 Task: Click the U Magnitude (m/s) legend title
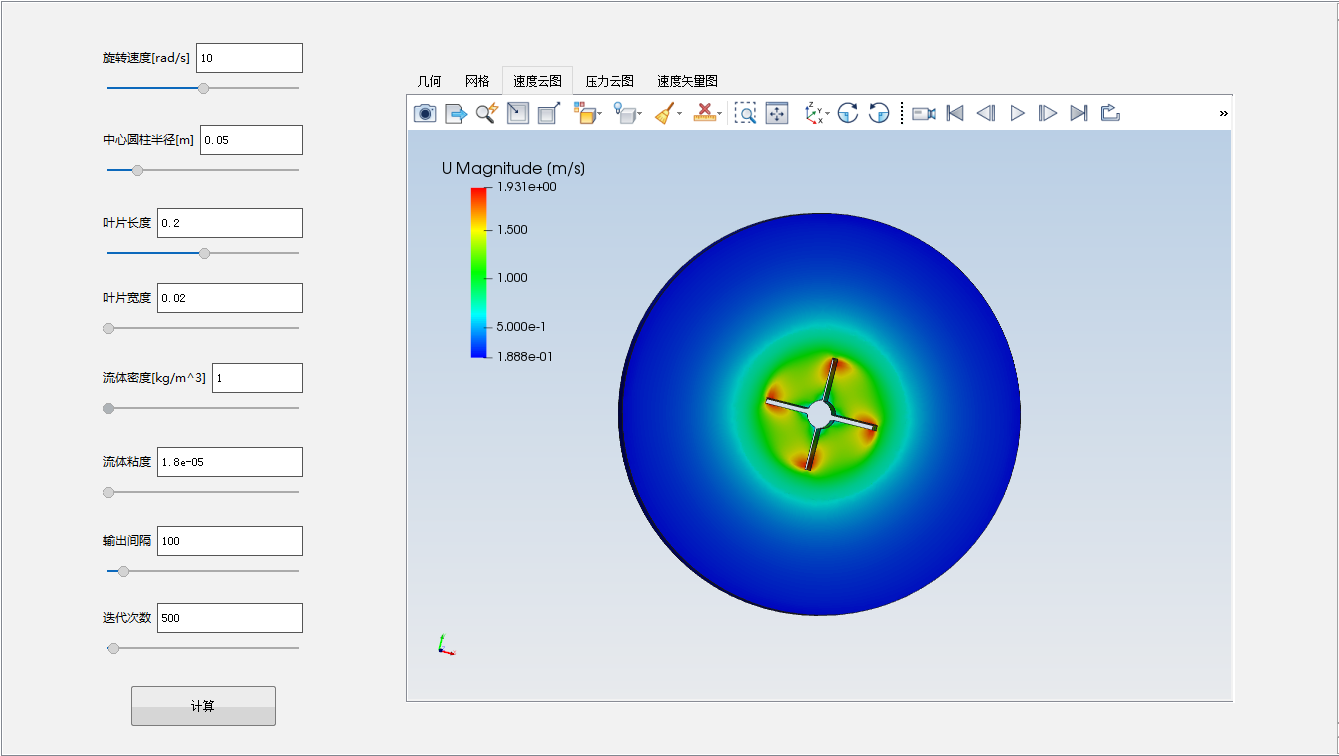(513, 168)
